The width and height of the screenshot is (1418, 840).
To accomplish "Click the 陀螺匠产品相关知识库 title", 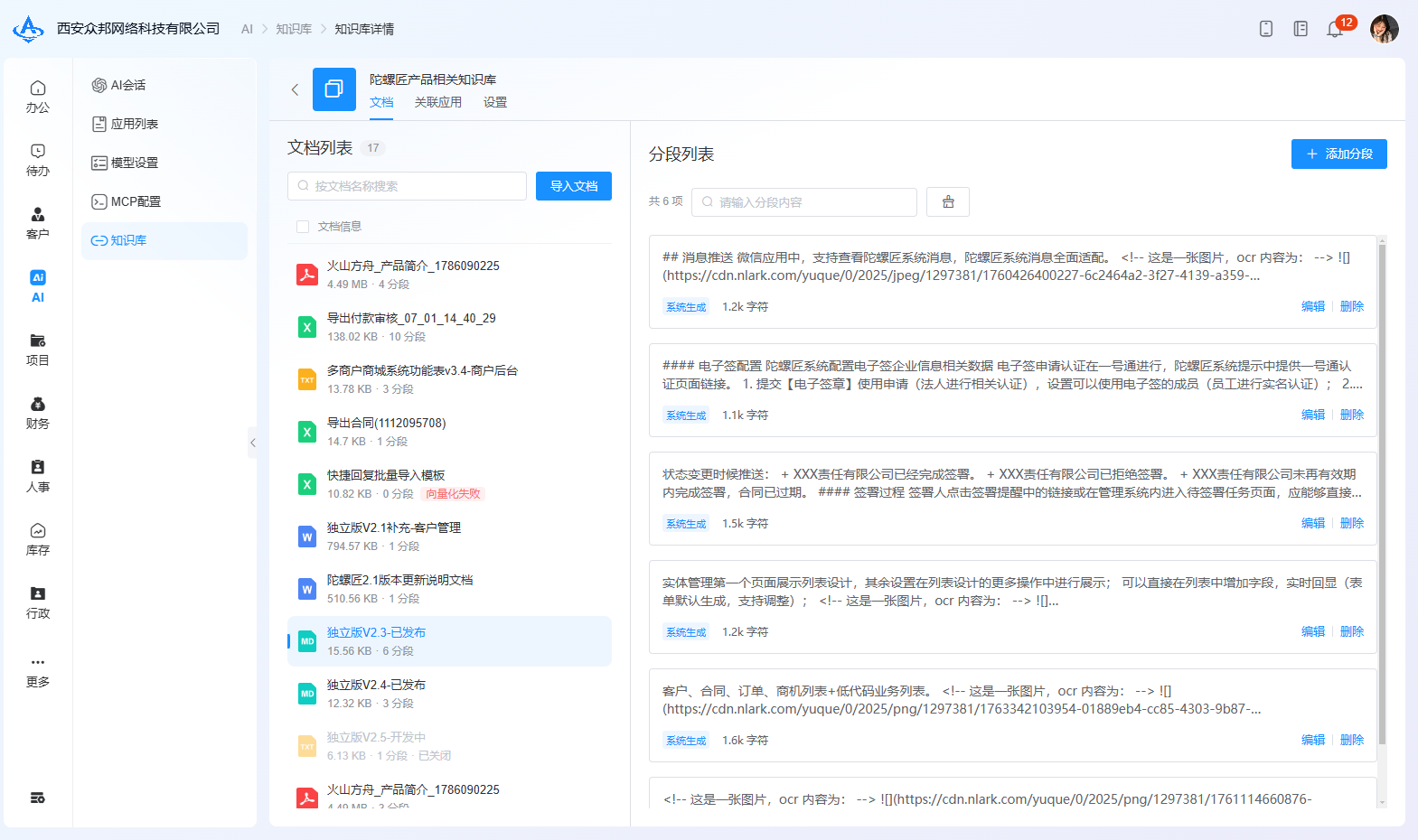I will [x=433, y=79].
